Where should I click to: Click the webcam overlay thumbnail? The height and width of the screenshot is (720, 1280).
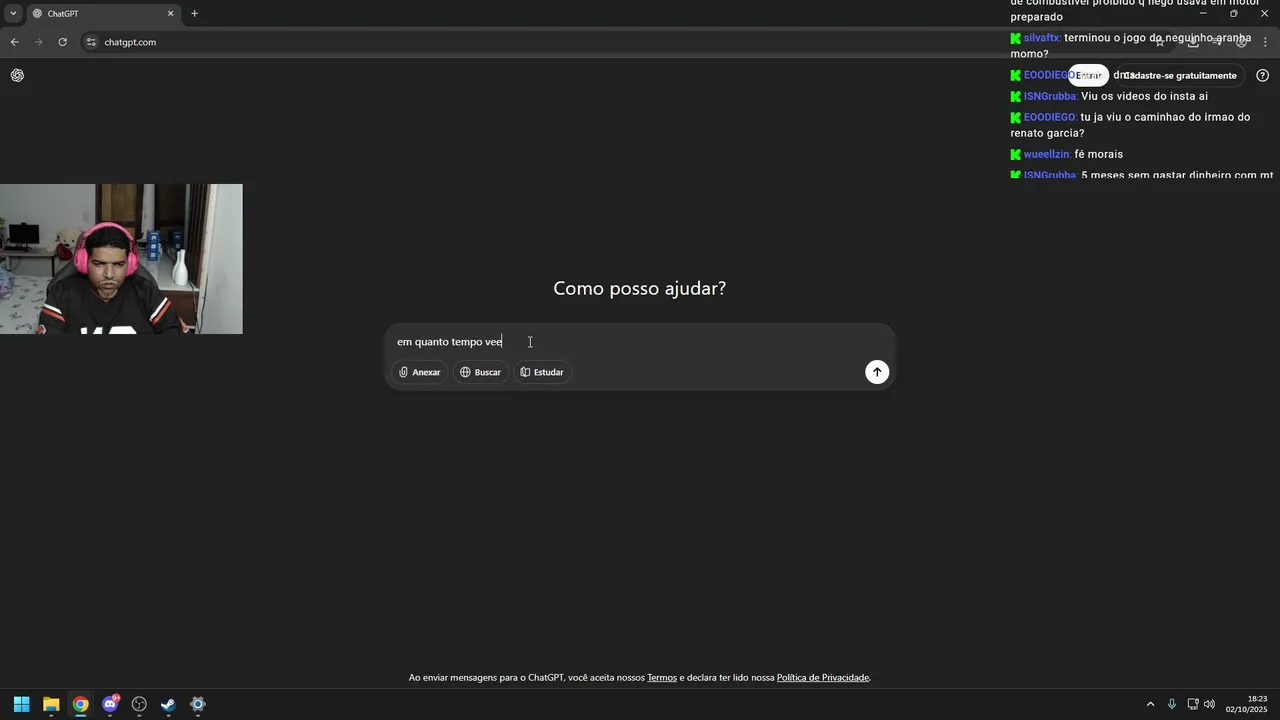coord(121,259)
